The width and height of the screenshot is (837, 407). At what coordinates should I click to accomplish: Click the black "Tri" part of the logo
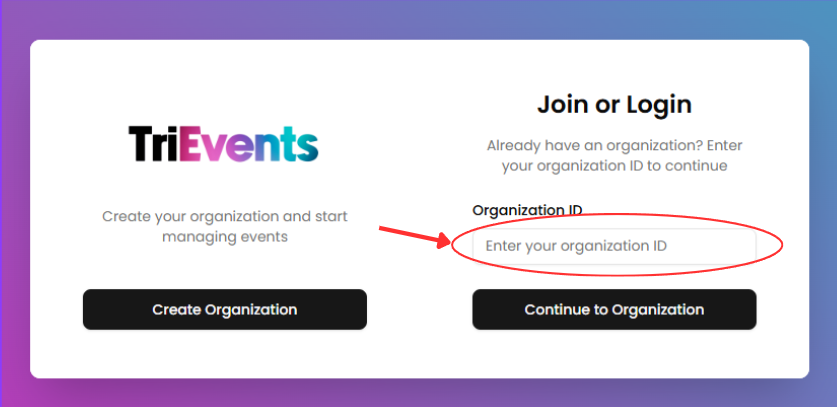click(153, 145)
